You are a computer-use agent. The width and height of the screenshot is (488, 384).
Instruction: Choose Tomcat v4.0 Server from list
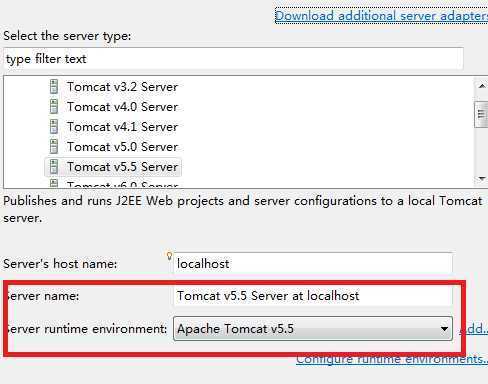click(x=122, y=107)
